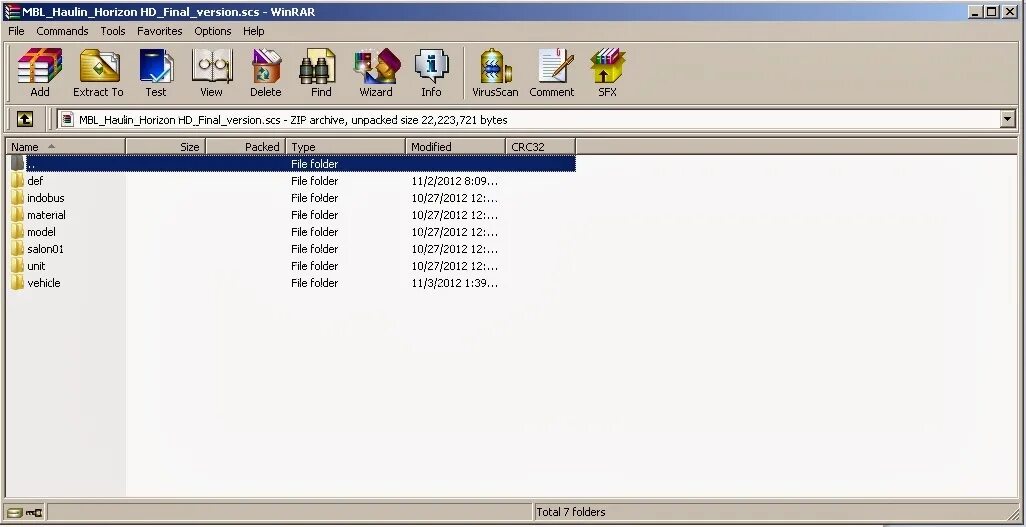Click the vehicle folder name

point(44,283)
